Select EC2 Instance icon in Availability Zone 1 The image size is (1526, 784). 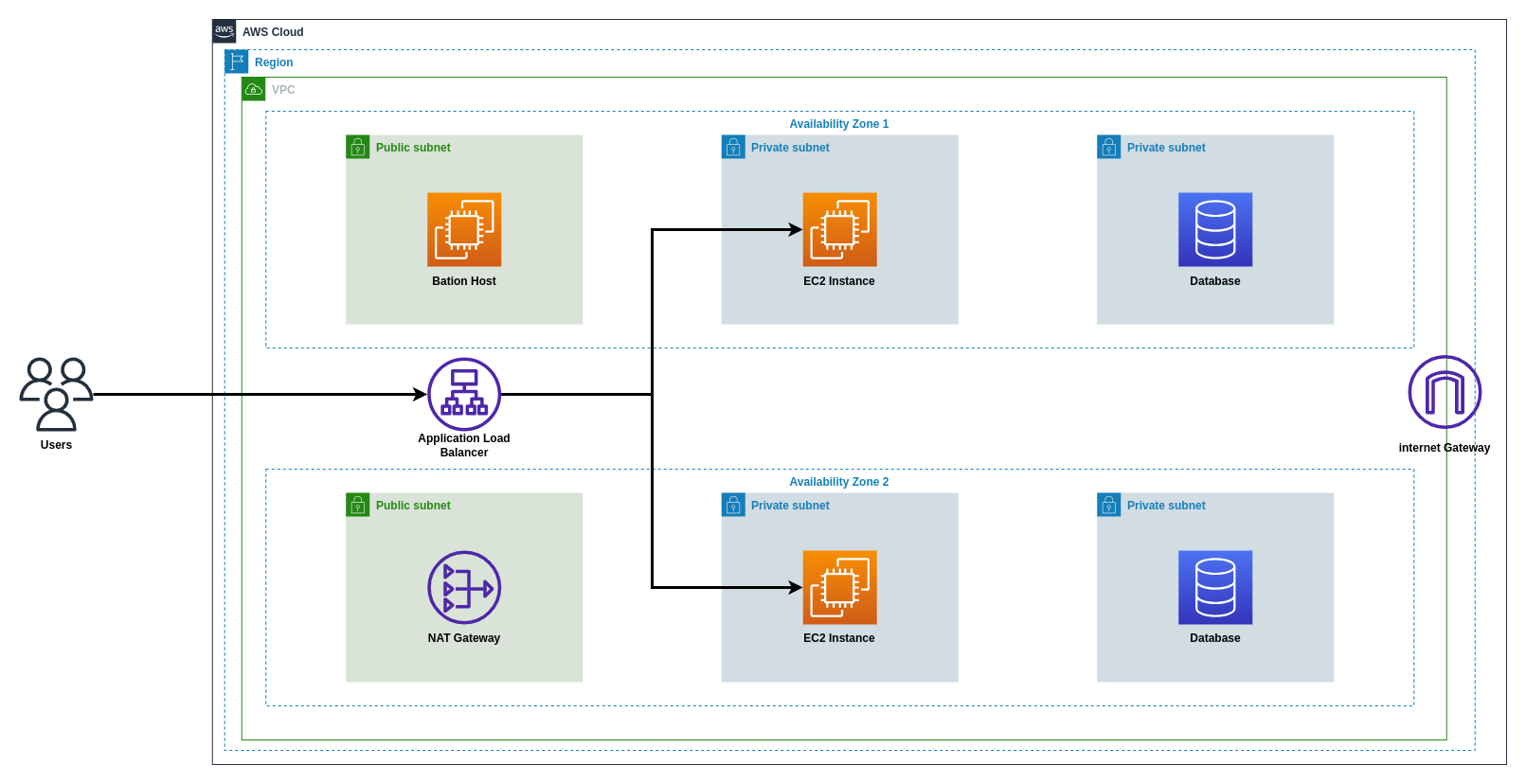840,229
